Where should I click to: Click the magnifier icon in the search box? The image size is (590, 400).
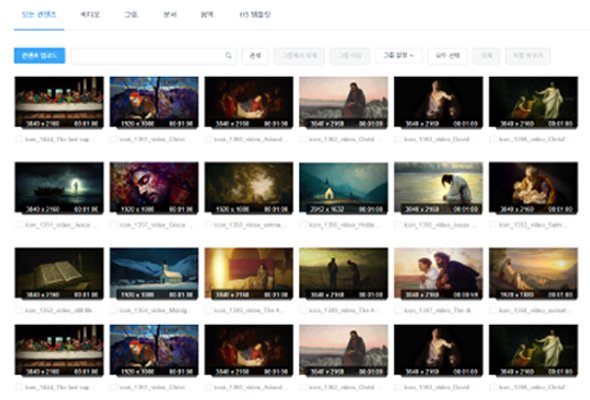[228, 56]
